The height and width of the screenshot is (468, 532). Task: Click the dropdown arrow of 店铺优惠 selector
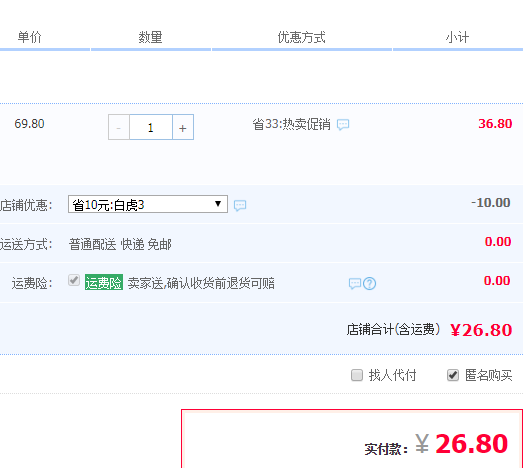pos(218,204)
